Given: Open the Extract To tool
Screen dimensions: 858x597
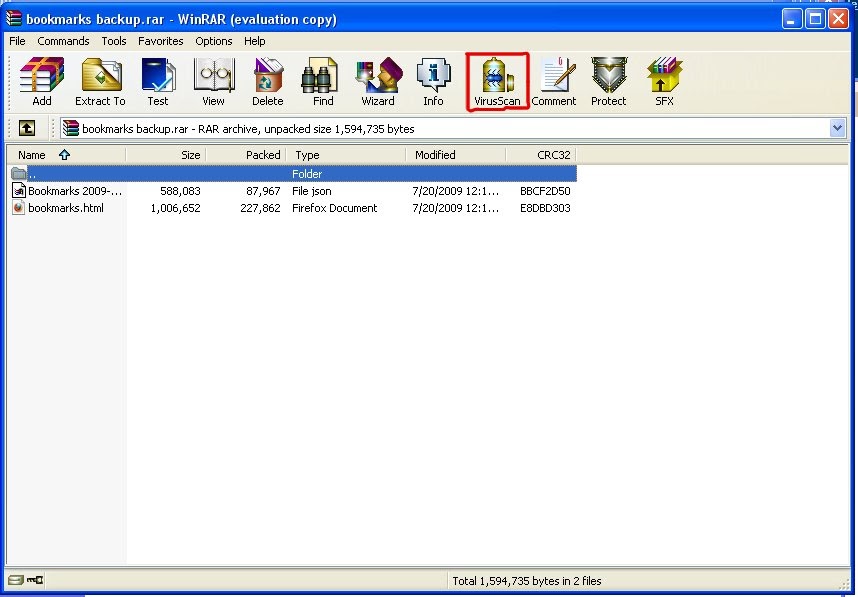Looking at the screenshot, I should [100, 80].
